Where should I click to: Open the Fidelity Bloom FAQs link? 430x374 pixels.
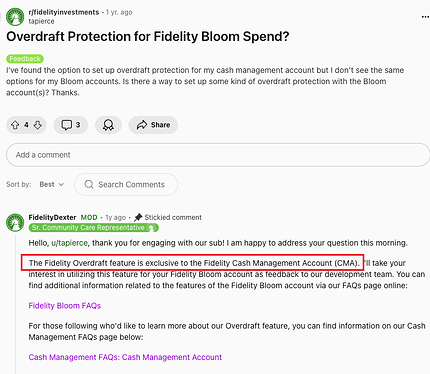[x=65, y=306]
